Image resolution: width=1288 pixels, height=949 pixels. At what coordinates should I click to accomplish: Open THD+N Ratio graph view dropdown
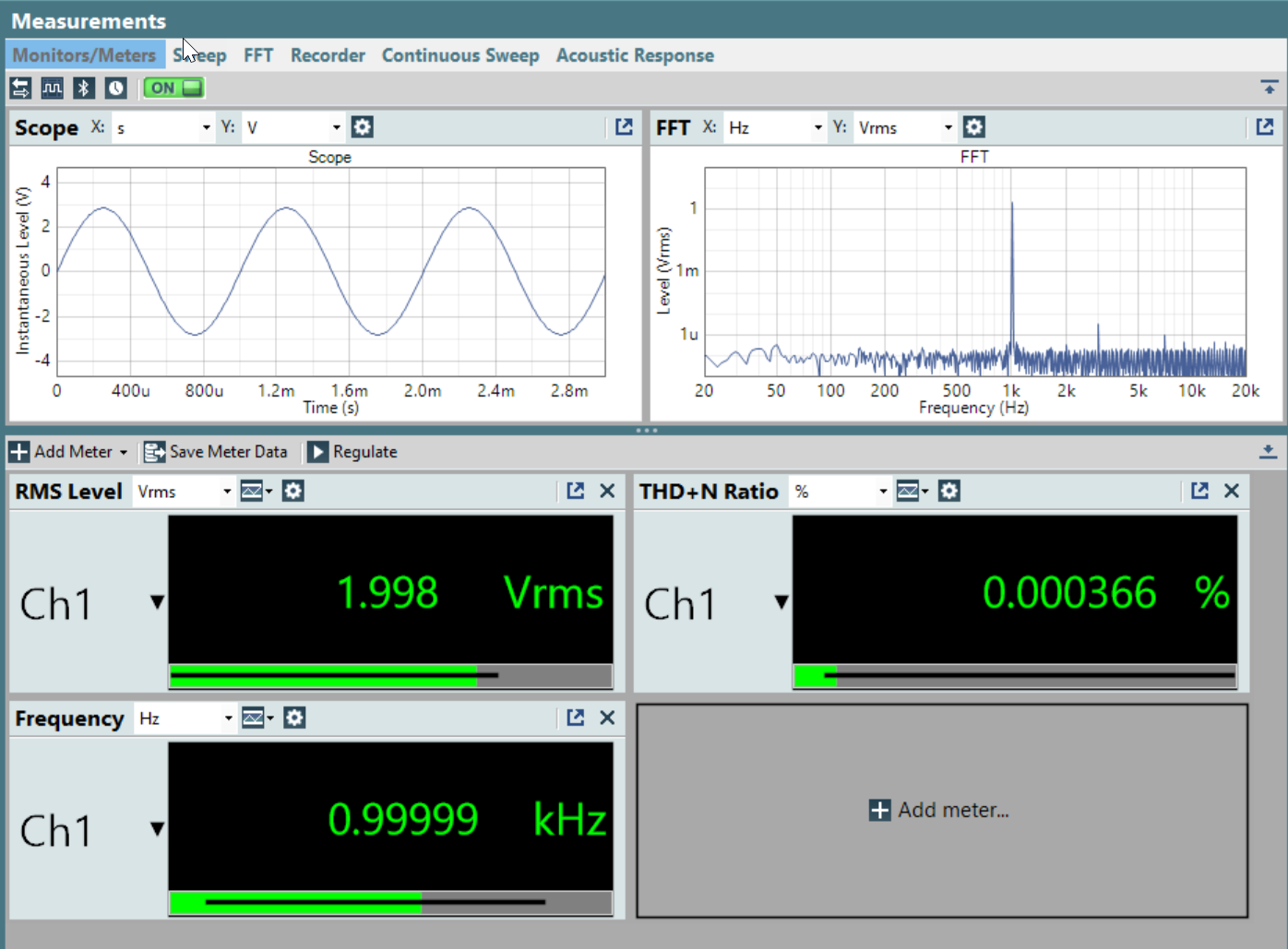click(x=912, y=492)
